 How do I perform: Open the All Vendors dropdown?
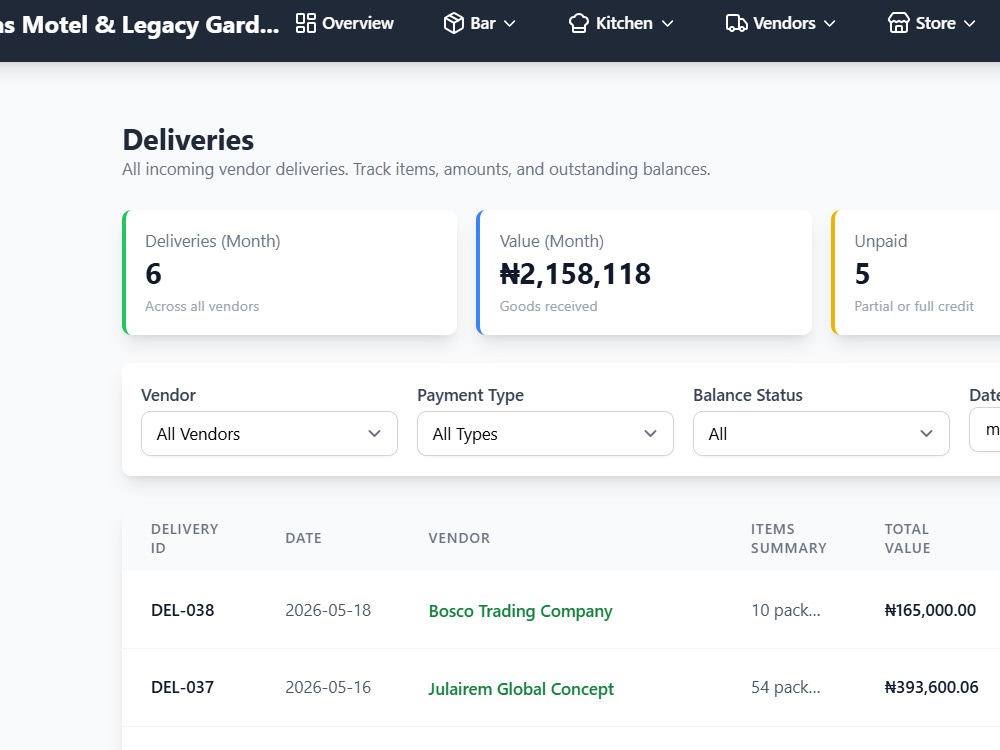269,434
